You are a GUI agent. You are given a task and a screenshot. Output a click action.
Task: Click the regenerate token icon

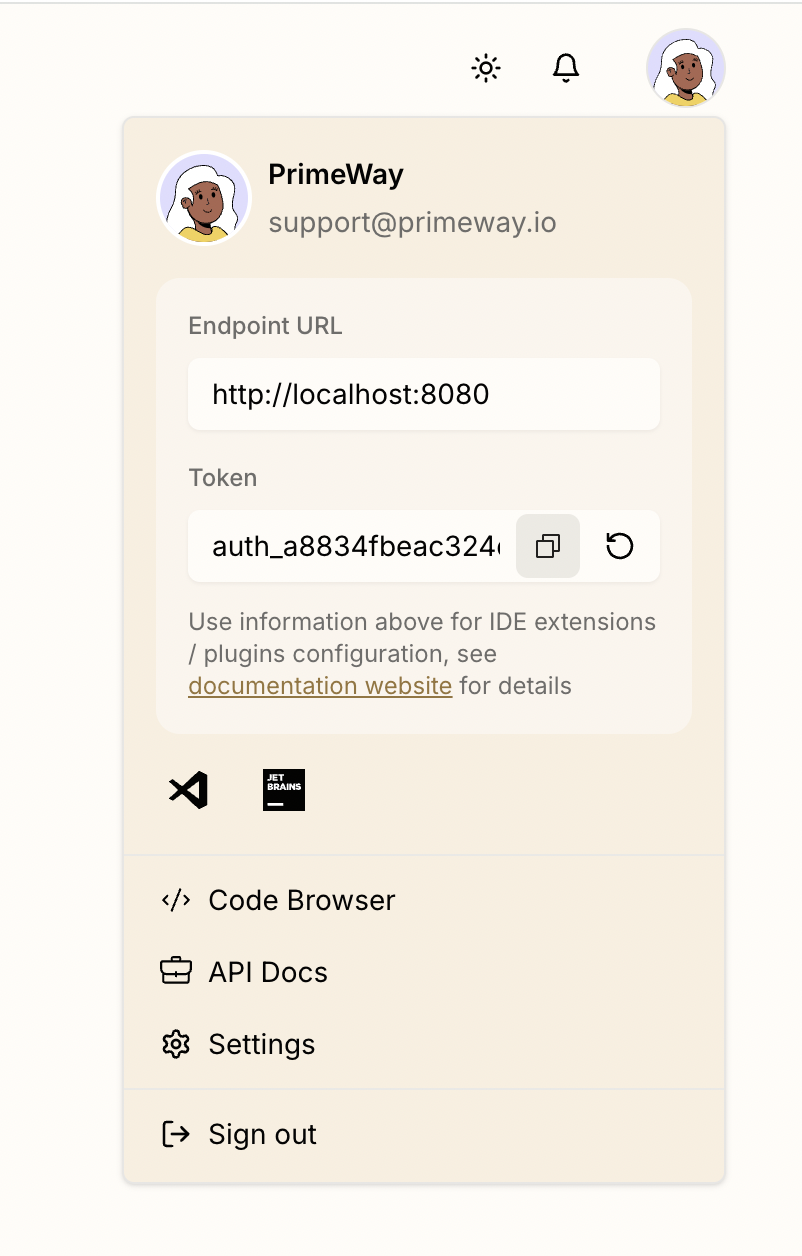click(x=620, y=546)
